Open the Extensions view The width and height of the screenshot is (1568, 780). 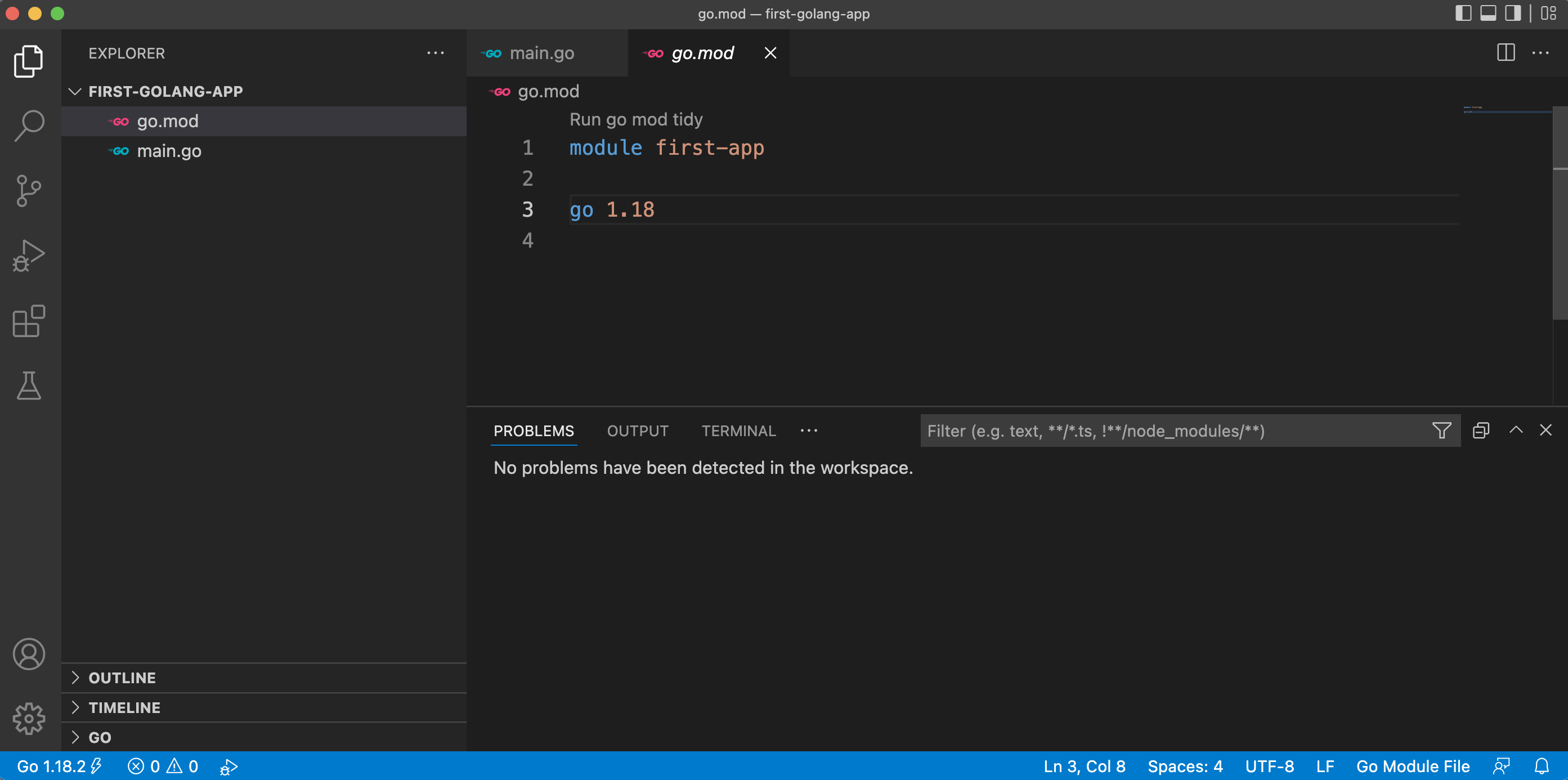(x=29, y=321)
